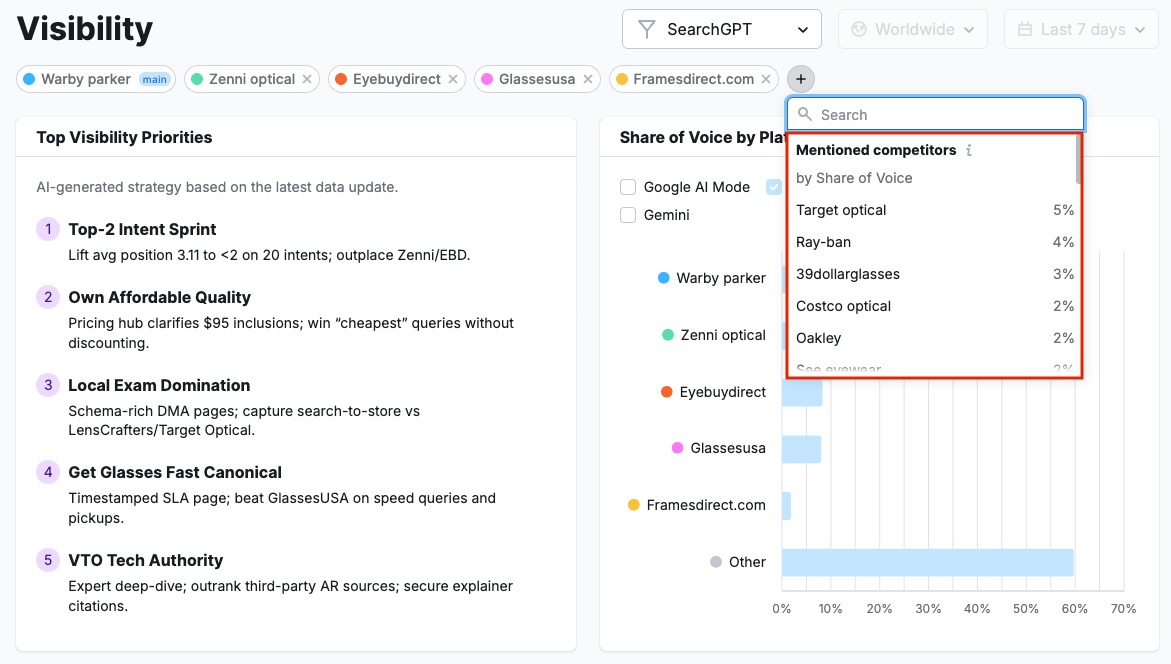Screen dimensions: 1171x664
Task: Click the Get Glasses Fast Canonical heading
Action: 175,472
